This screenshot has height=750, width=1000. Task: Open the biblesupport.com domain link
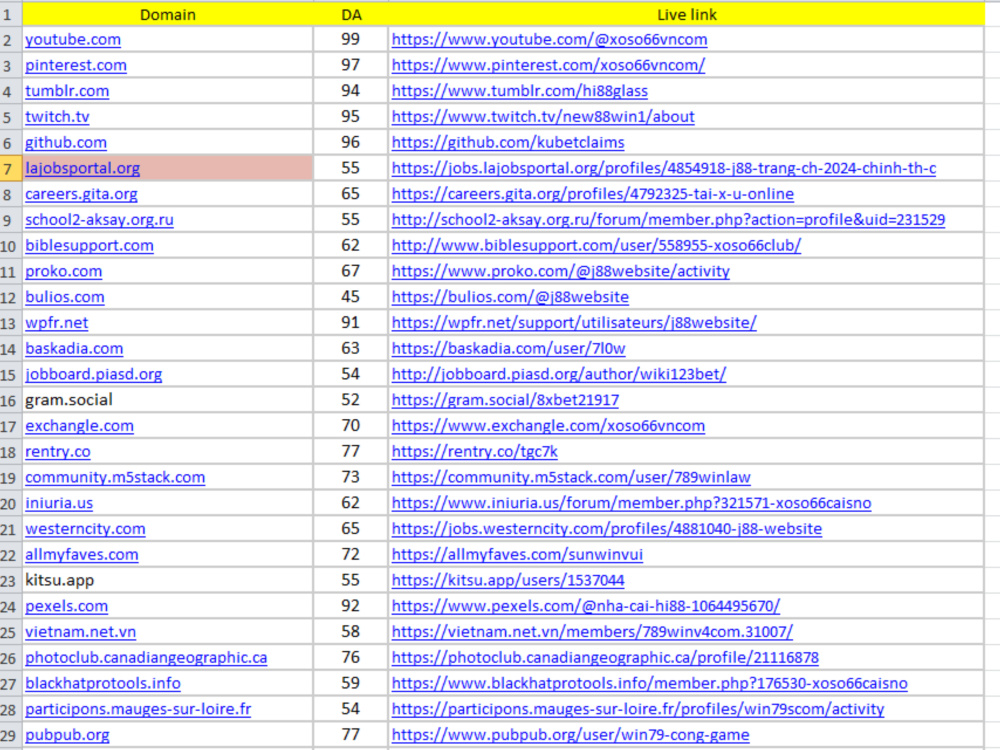(89, 246)
